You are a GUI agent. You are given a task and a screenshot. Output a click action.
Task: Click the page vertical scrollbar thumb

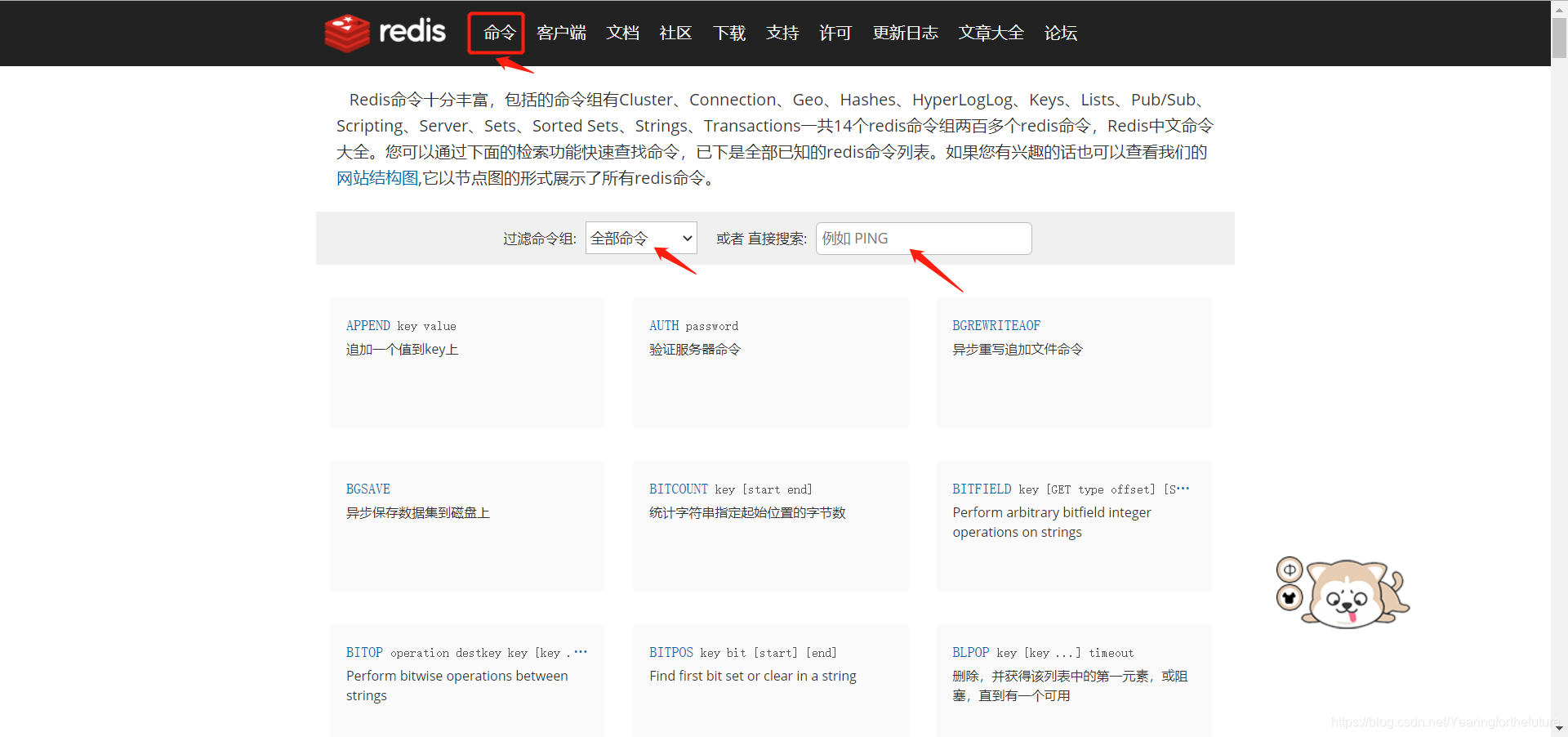tap(1559, 37)
